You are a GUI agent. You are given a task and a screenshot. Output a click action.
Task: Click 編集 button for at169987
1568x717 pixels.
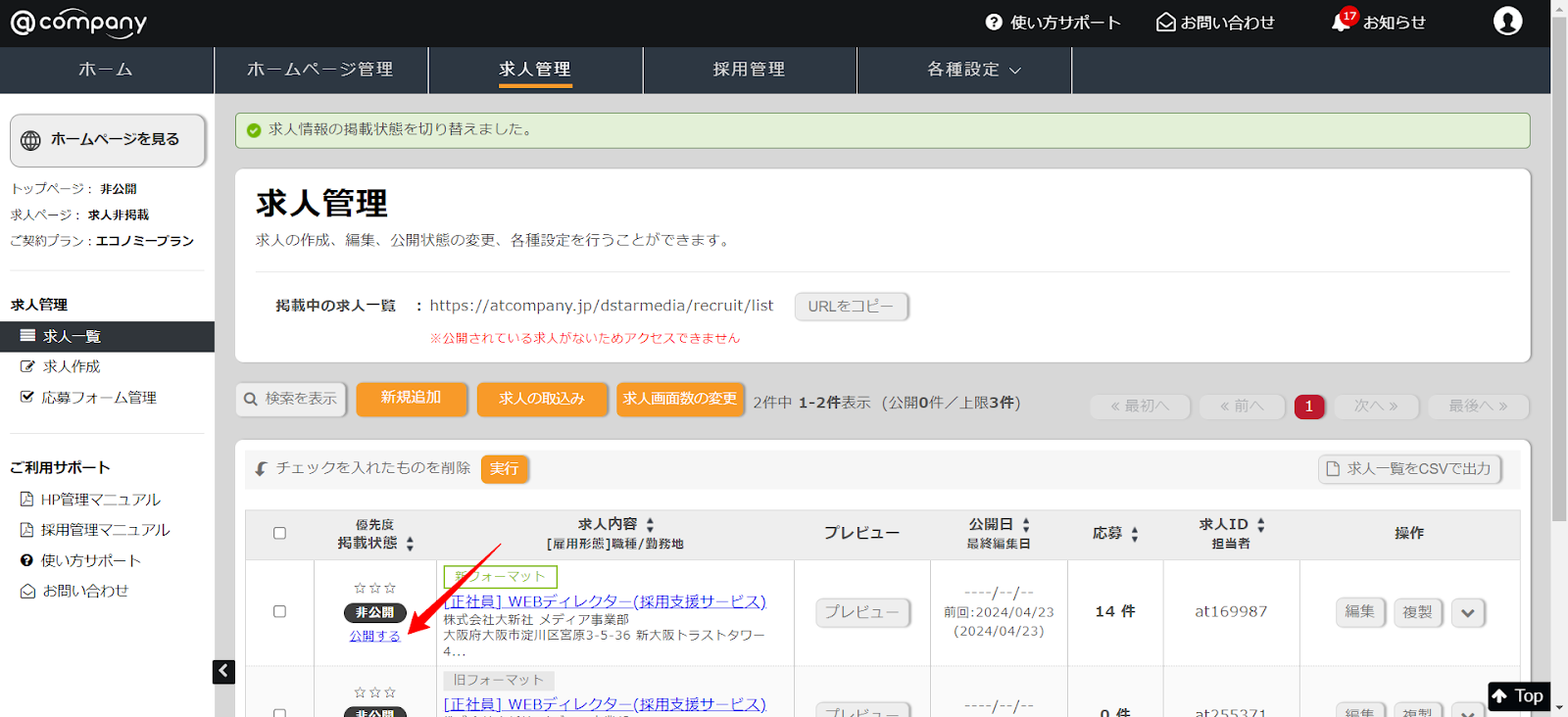pyautogui.click(x=1360, y=612)
